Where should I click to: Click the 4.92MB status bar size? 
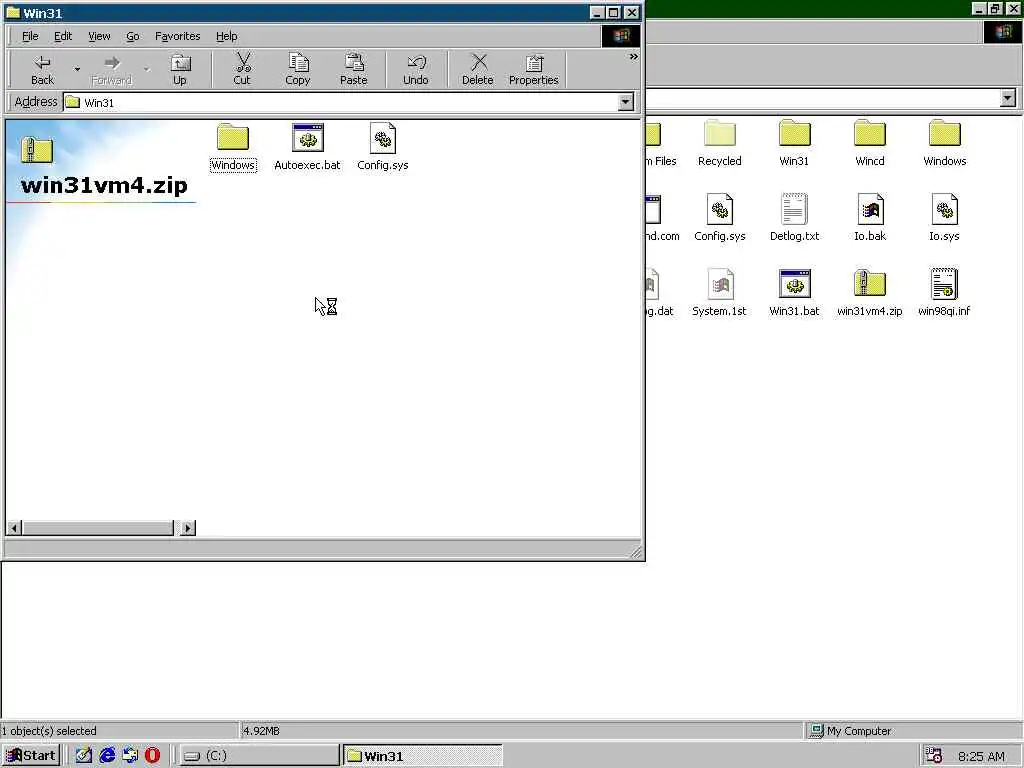pos(261,731)
